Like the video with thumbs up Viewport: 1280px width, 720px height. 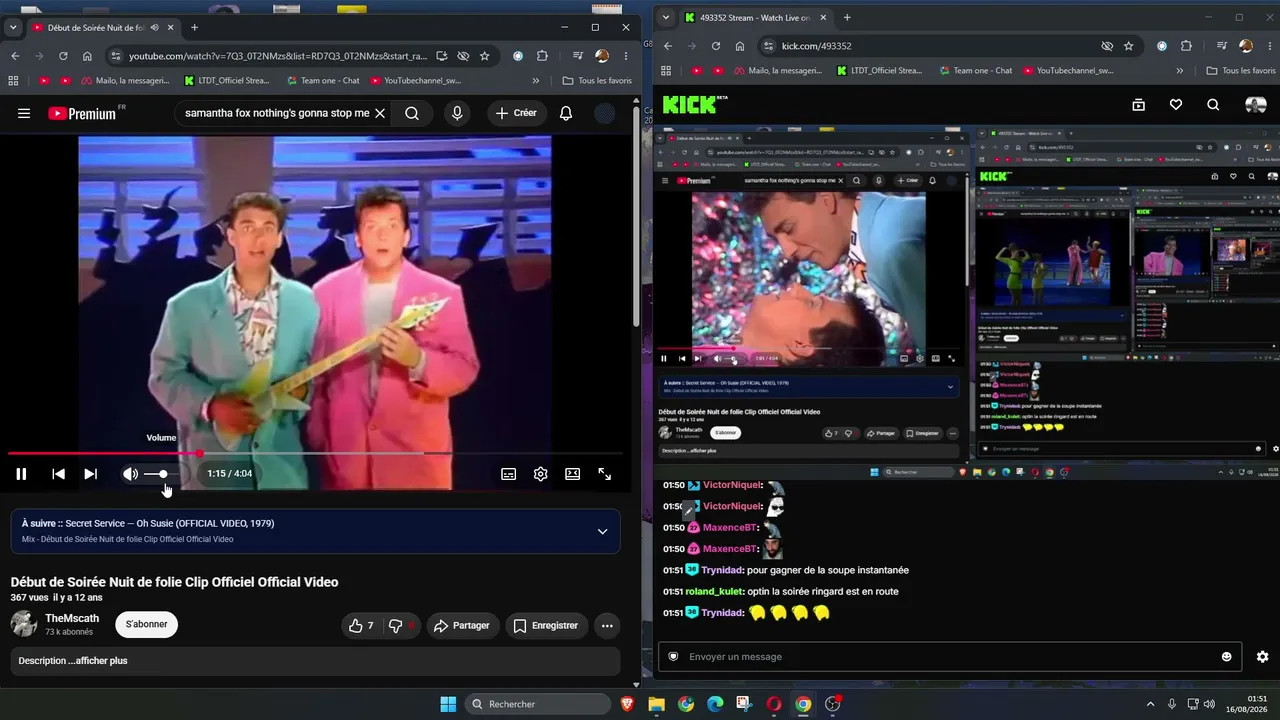pos(361,626)
